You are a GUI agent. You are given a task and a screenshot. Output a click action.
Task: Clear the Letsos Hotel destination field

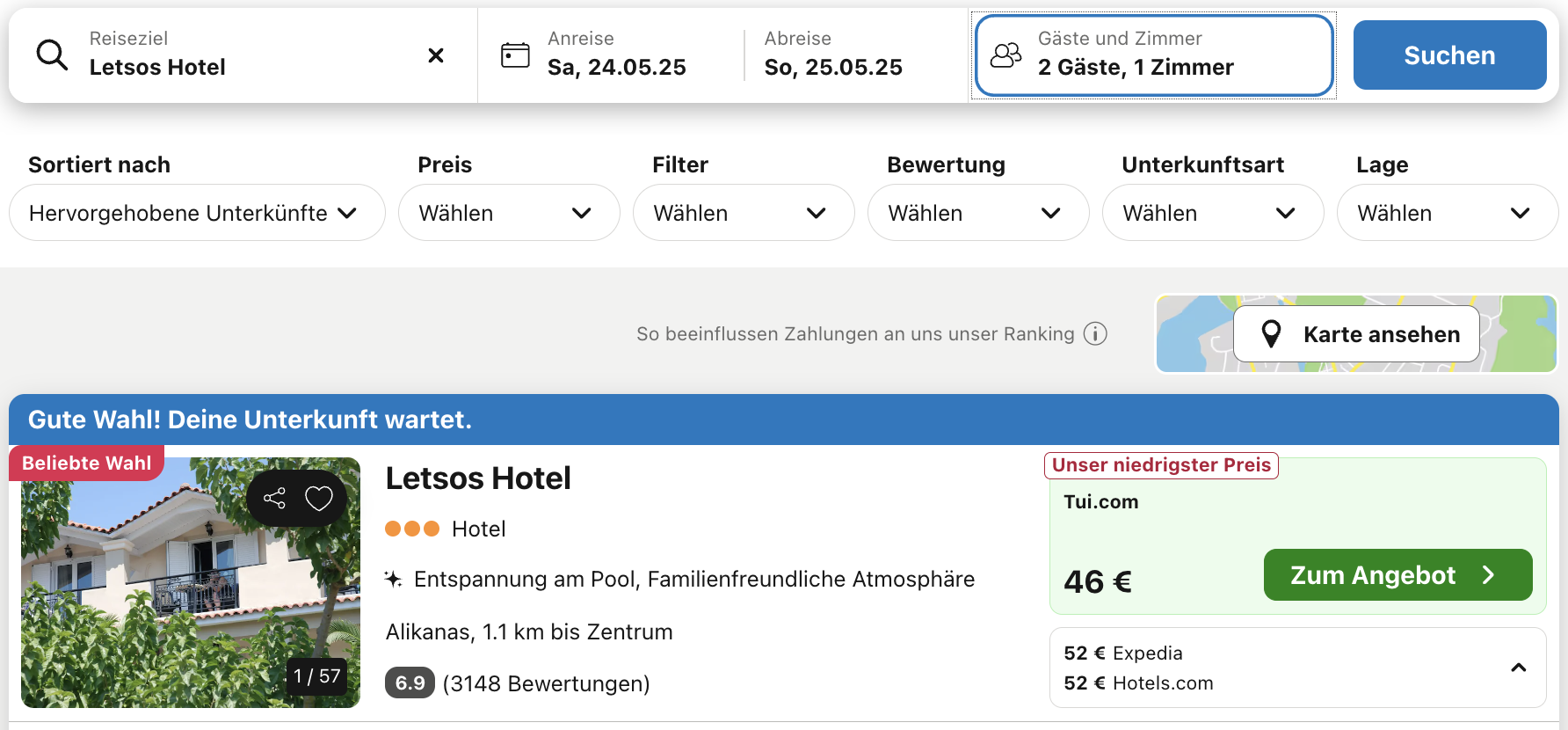pos(435,55)
